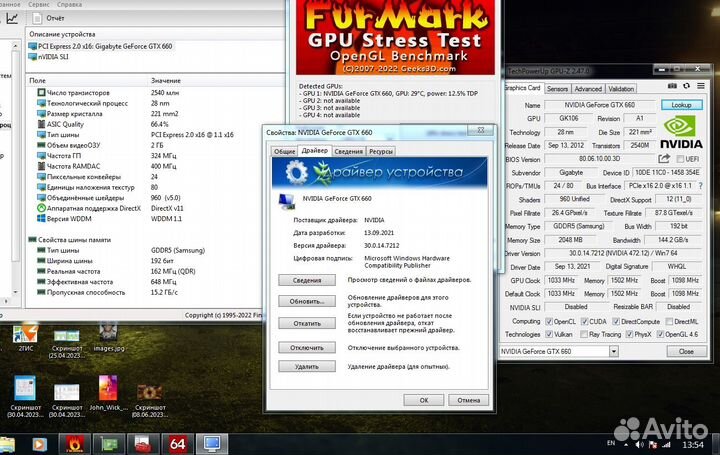Viewport: 720px width, 455px height.
Task: Toggle the UEFI checkbox in GPU-Z
Action: [680, 159]
